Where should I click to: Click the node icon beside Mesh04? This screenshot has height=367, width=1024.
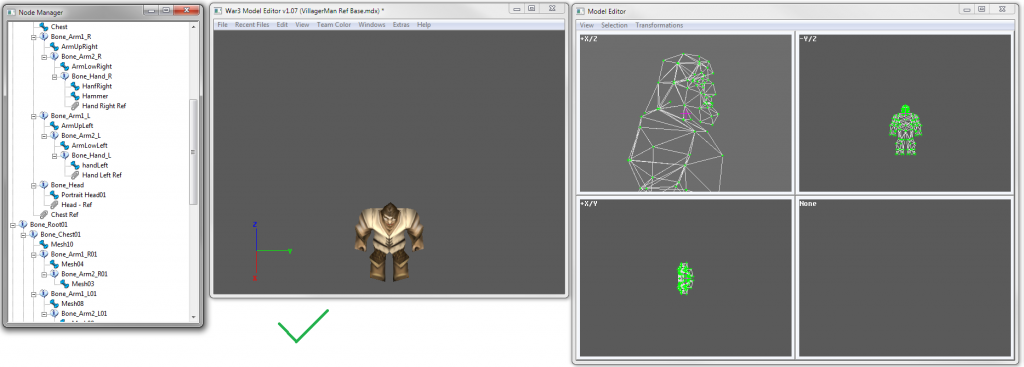[x=54, y=264]
